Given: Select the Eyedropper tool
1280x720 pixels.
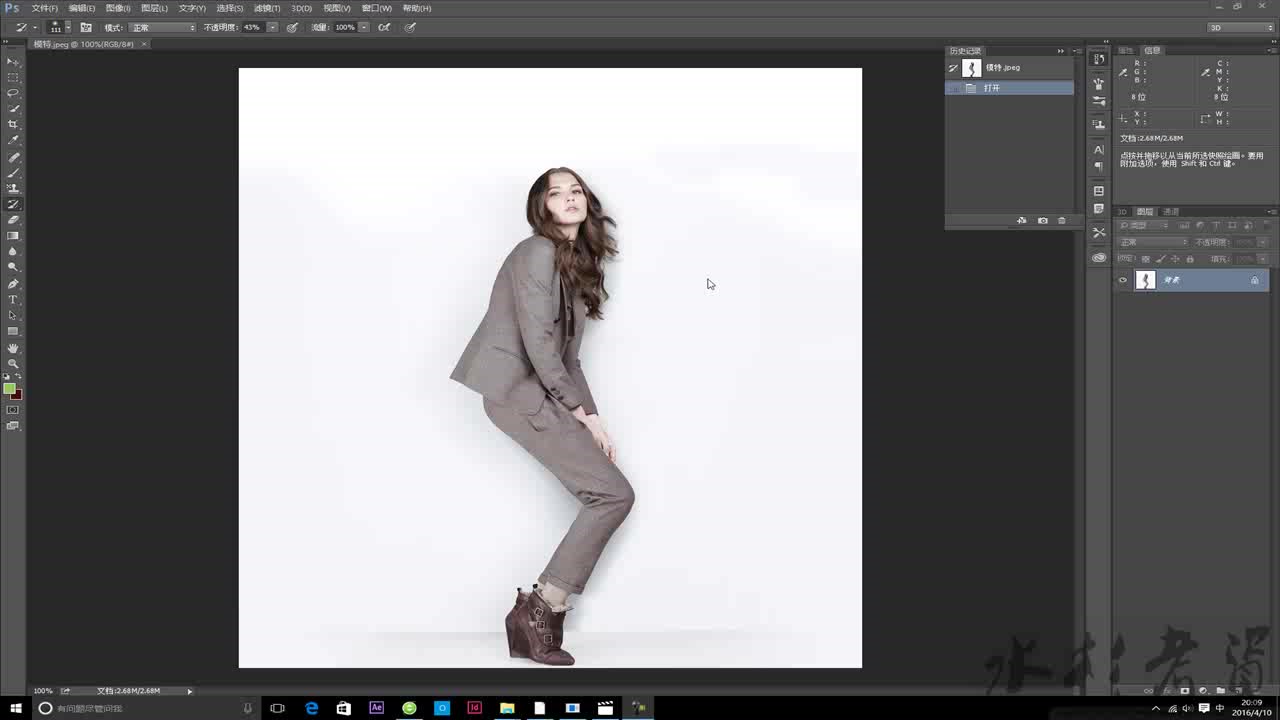Looking at the screenshot, I should tap(13, 140).
